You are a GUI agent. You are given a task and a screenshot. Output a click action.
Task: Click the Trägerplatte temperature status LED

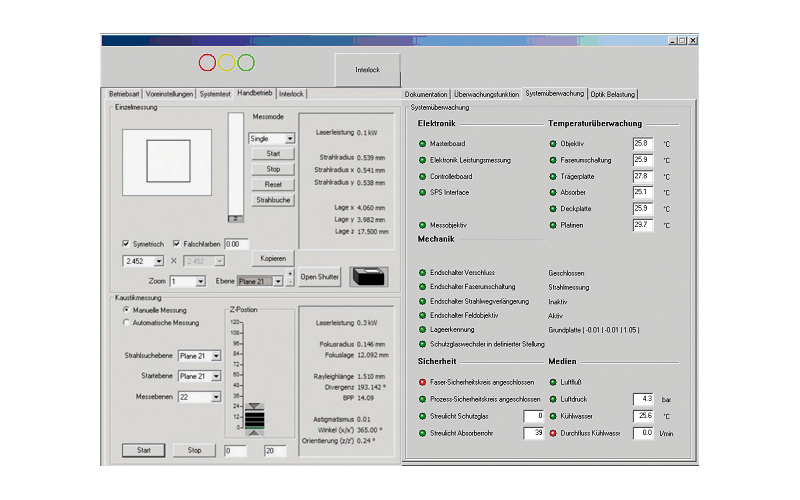pyautogui.click(x=553, y=177)
